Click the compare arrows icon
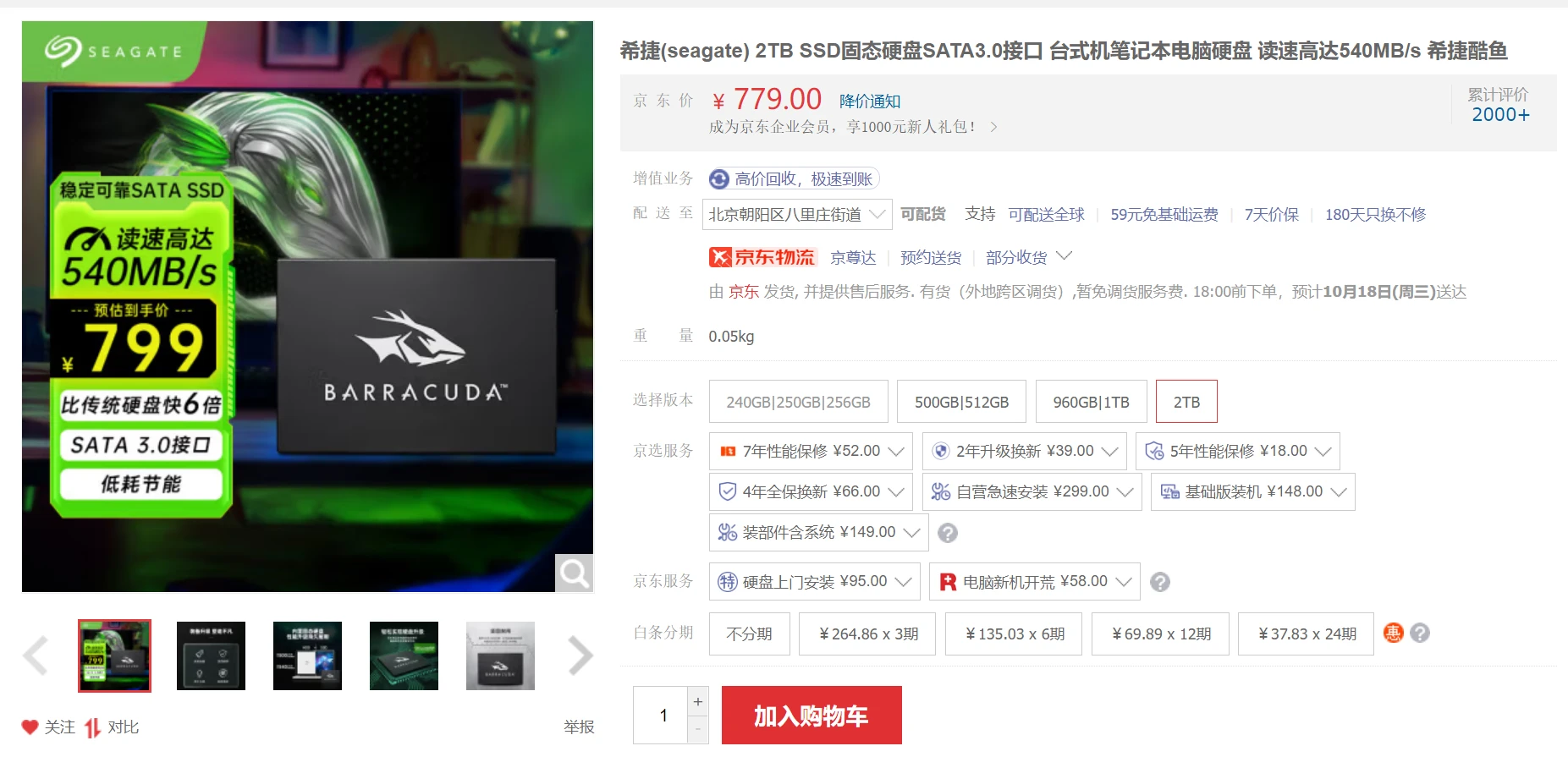 [x=92, y=727]
